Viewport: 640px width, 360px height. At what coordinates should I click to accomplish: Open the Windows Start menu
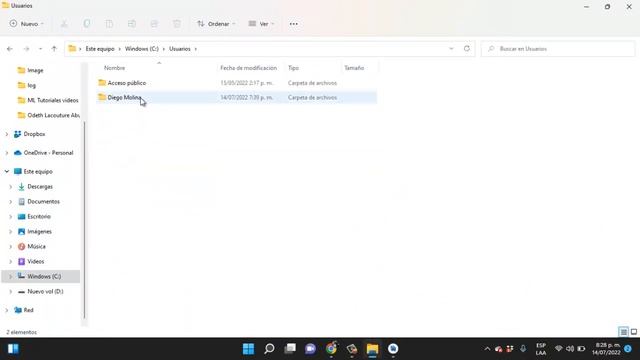coord(248,349)
